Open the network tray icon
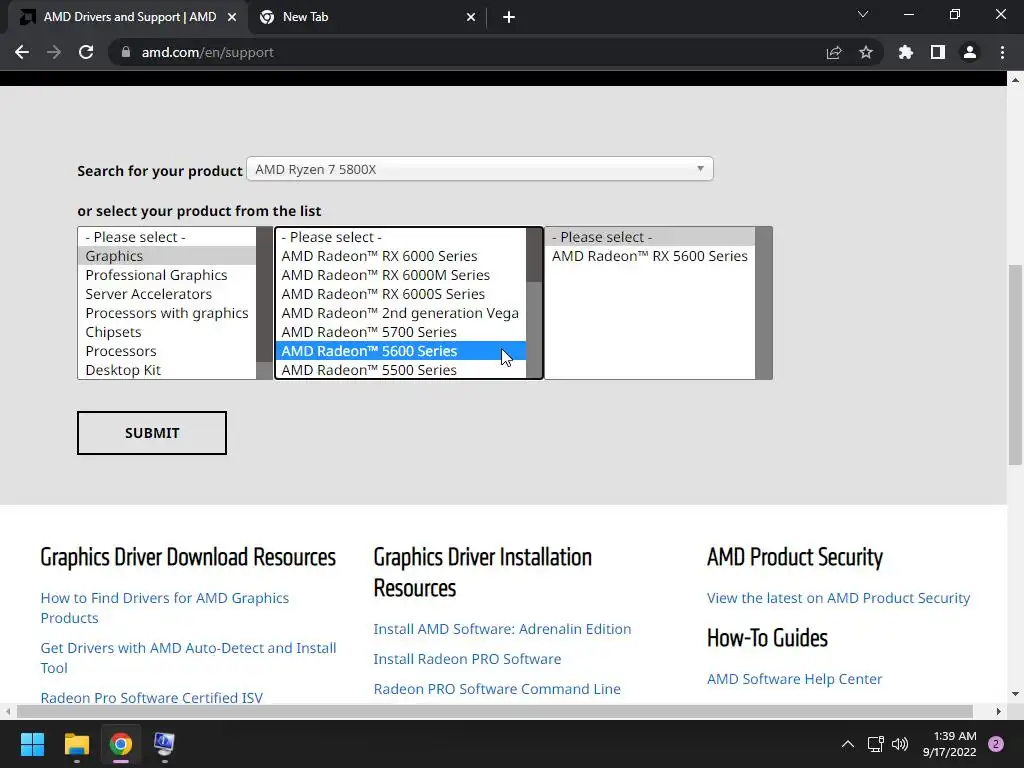Screen dimensions: 1024x768 [875, 744]
